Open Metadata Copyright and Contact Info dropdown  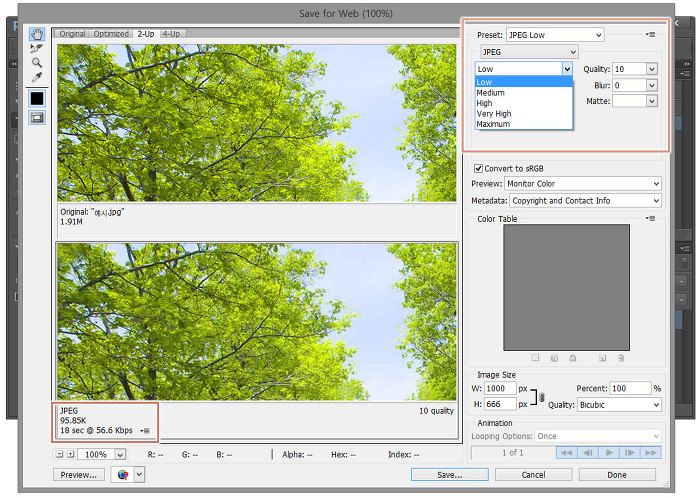click(x=585, y=201)
